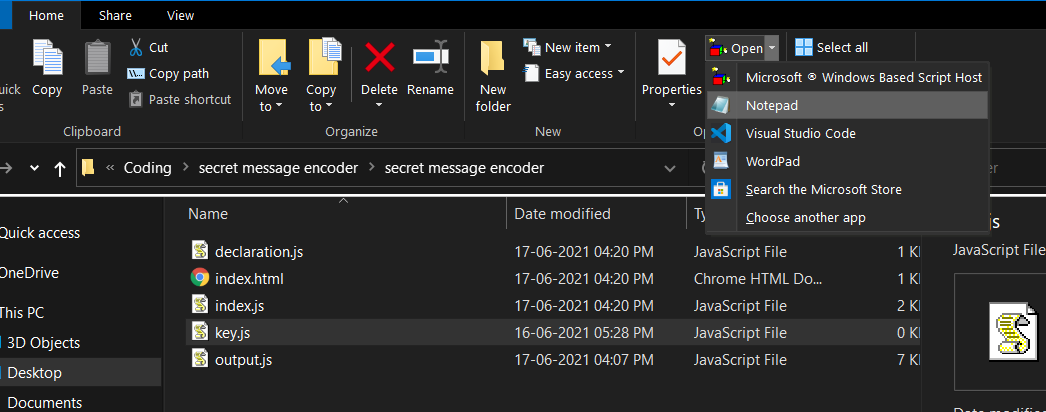Screen dimensions: 1046x412
Task: Switch to the View ribbon tab
Action: [x=180, y=15]
